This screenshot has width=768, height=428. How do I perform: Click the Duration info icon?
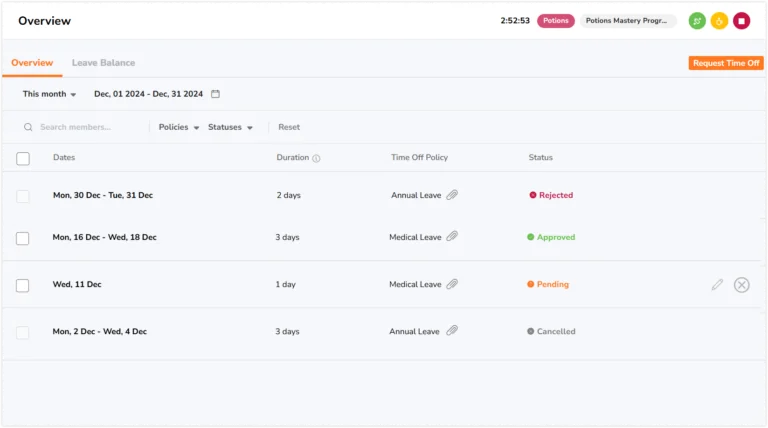pos(316,158)
